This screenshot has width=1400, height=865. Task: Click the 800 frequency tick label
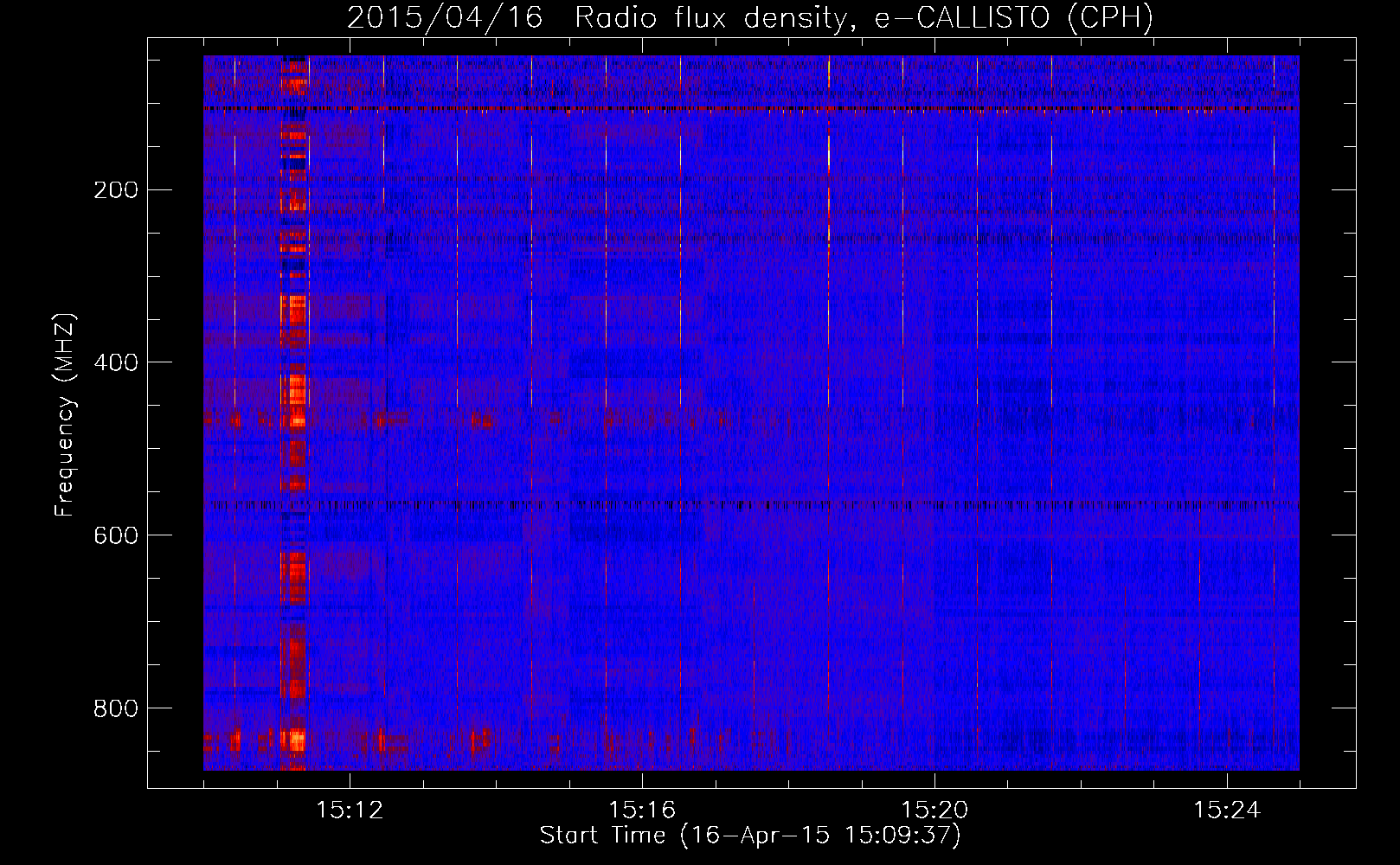116,708
